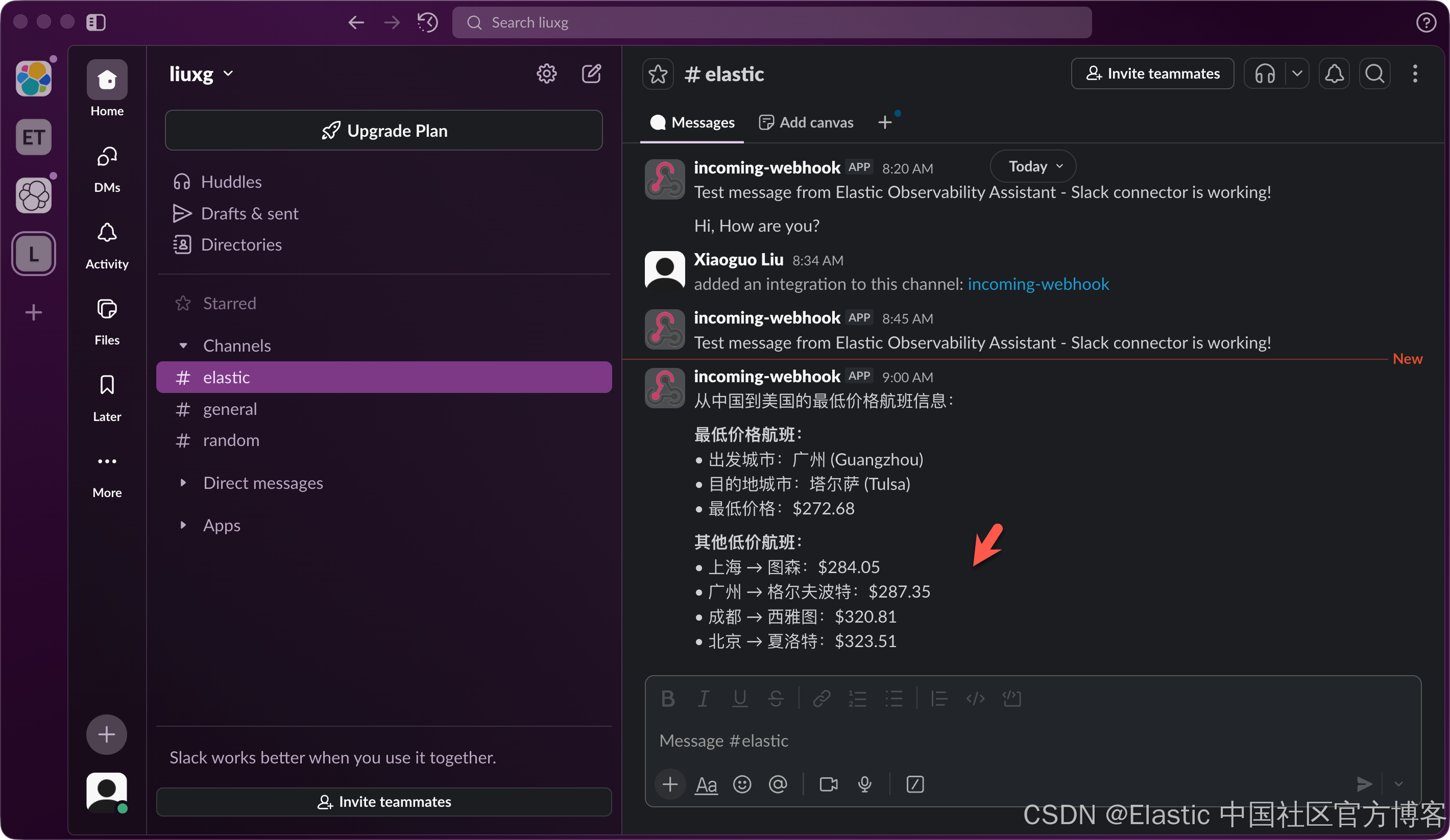Screen dimensions: 1450x840
Task: Collapse the Channels section
Action: pyautogui.click(x=183, y=345)
